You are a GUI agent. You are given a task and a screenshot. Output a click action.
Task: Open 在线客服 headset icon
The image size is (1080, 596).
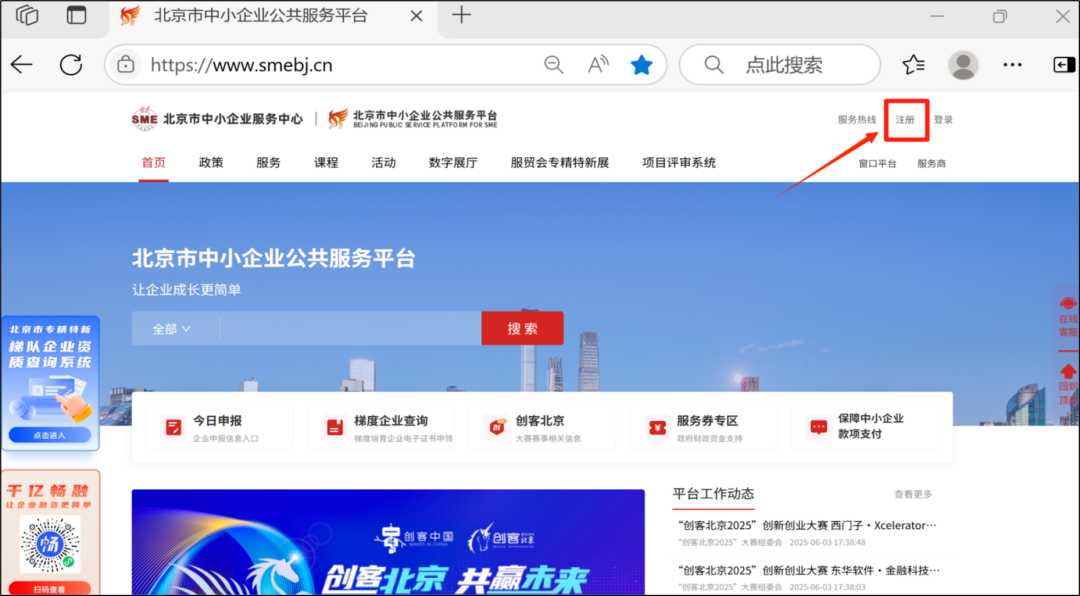click(x=1068, y=304)
